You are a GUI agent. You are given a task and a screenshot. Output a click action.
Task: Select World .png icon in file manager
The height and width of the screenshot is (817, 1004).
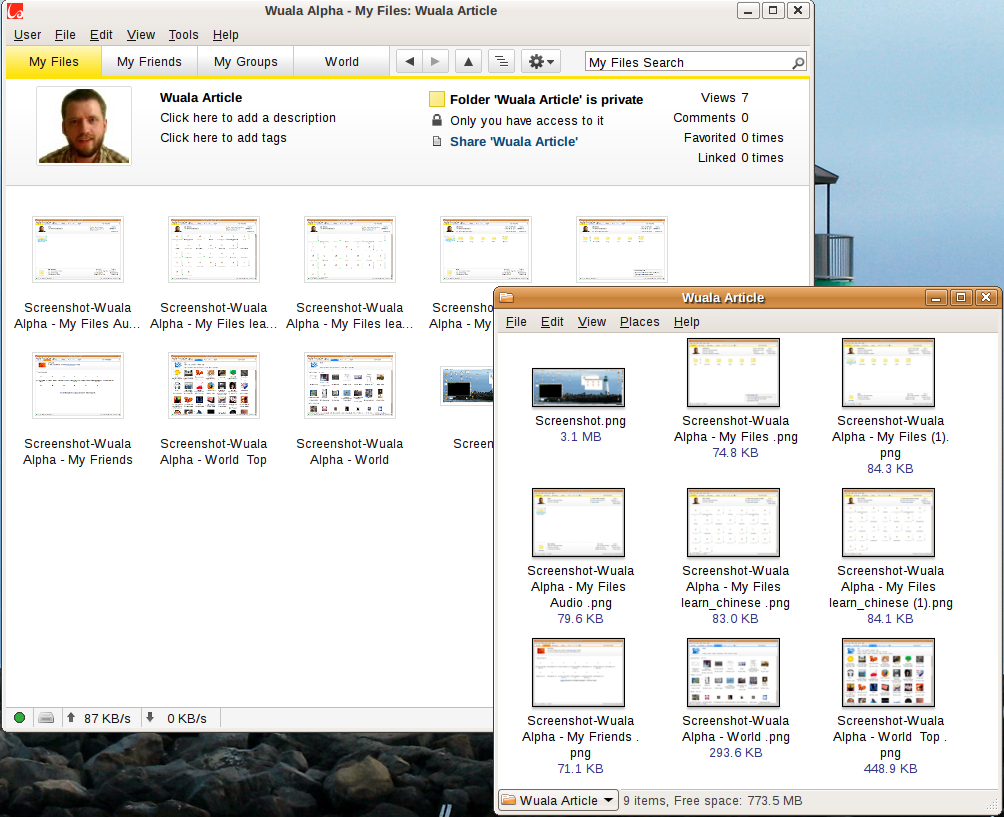coord(733,672)
